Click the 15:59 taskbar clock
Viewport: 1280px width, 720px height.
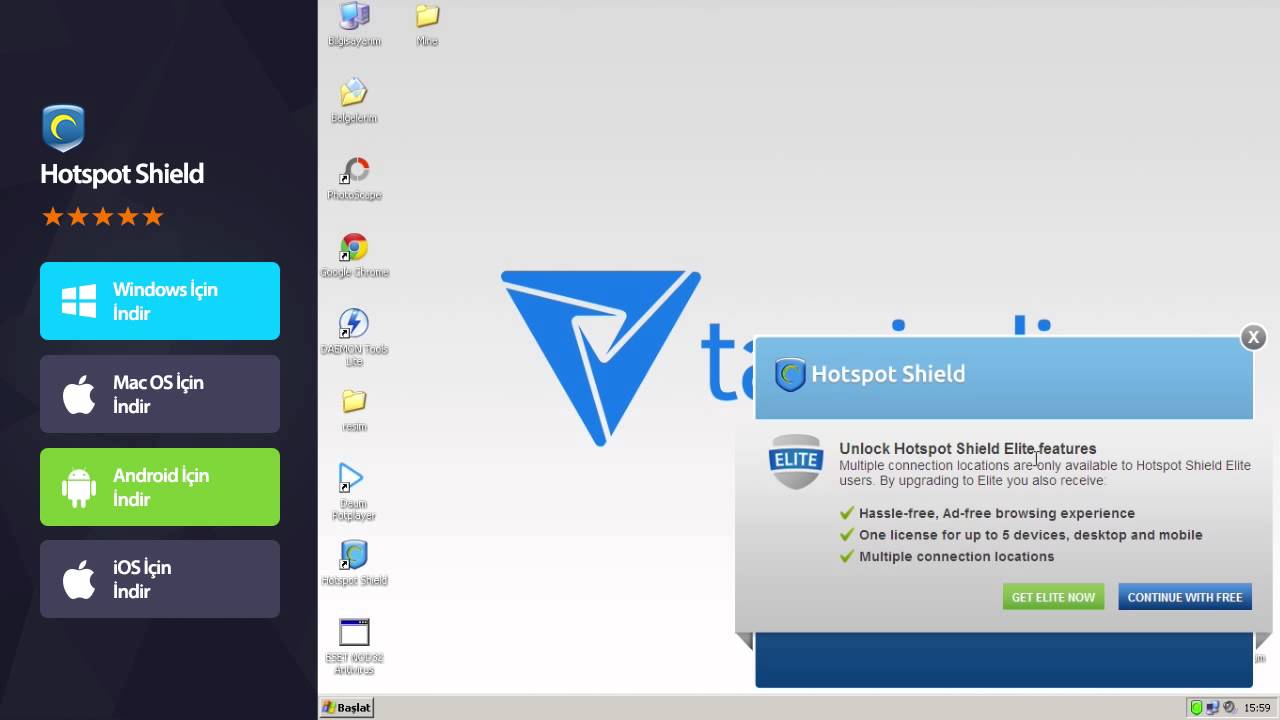[1257, 708]
